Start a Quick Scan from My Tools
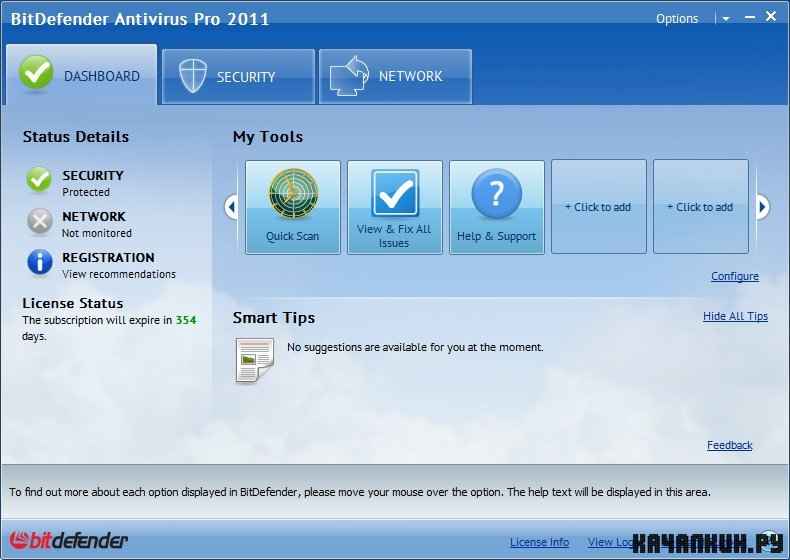The image size is (790, 560). tap(293, 207)
